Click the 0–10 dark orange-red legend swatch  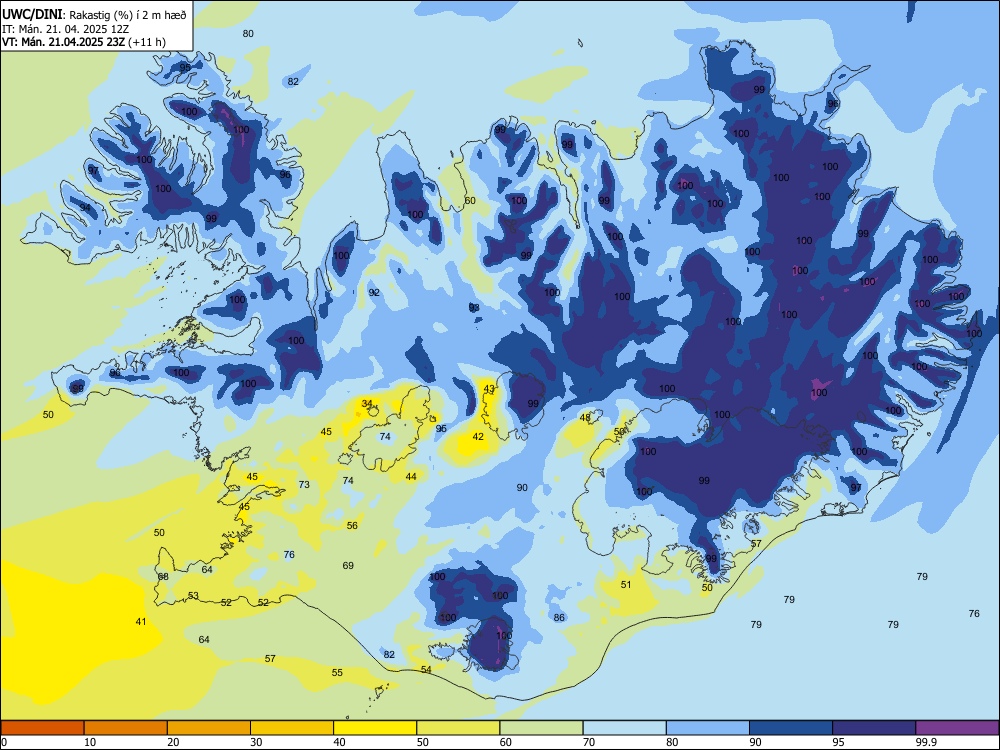[x=42, y=728]
